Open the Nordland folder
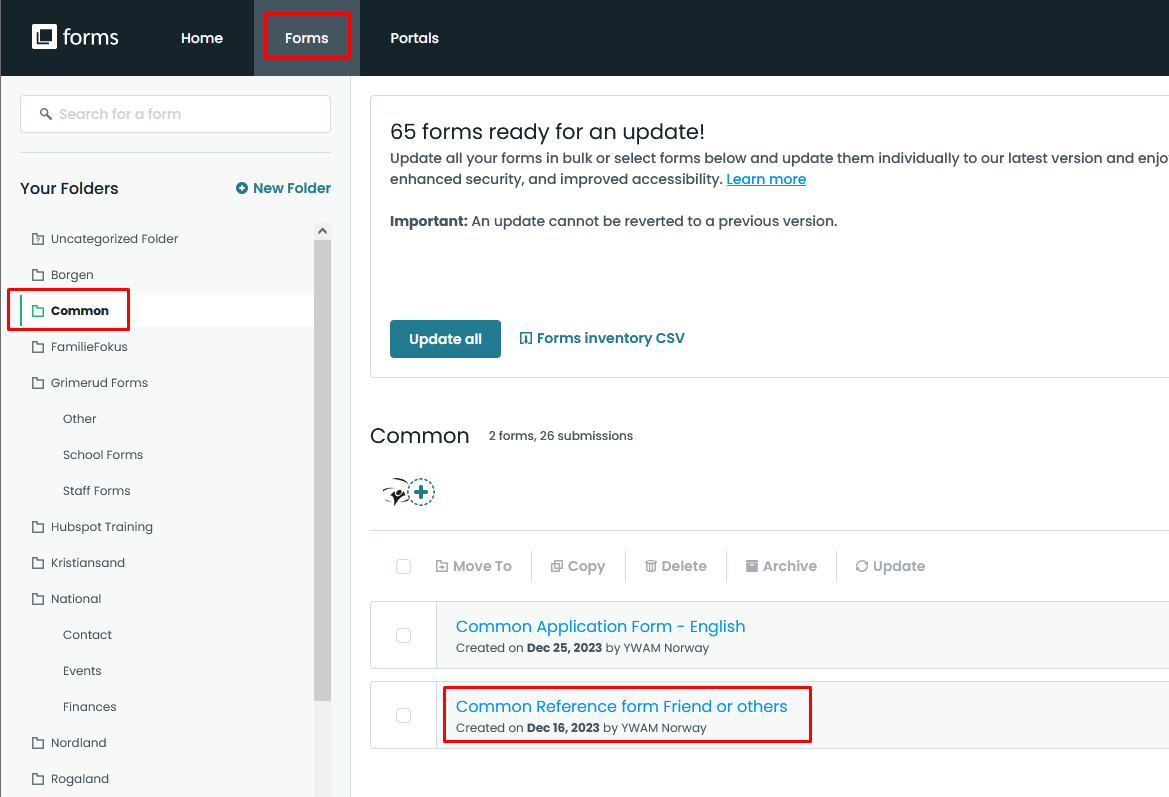This screenshot has height=797, width=1169. point(69,743)
